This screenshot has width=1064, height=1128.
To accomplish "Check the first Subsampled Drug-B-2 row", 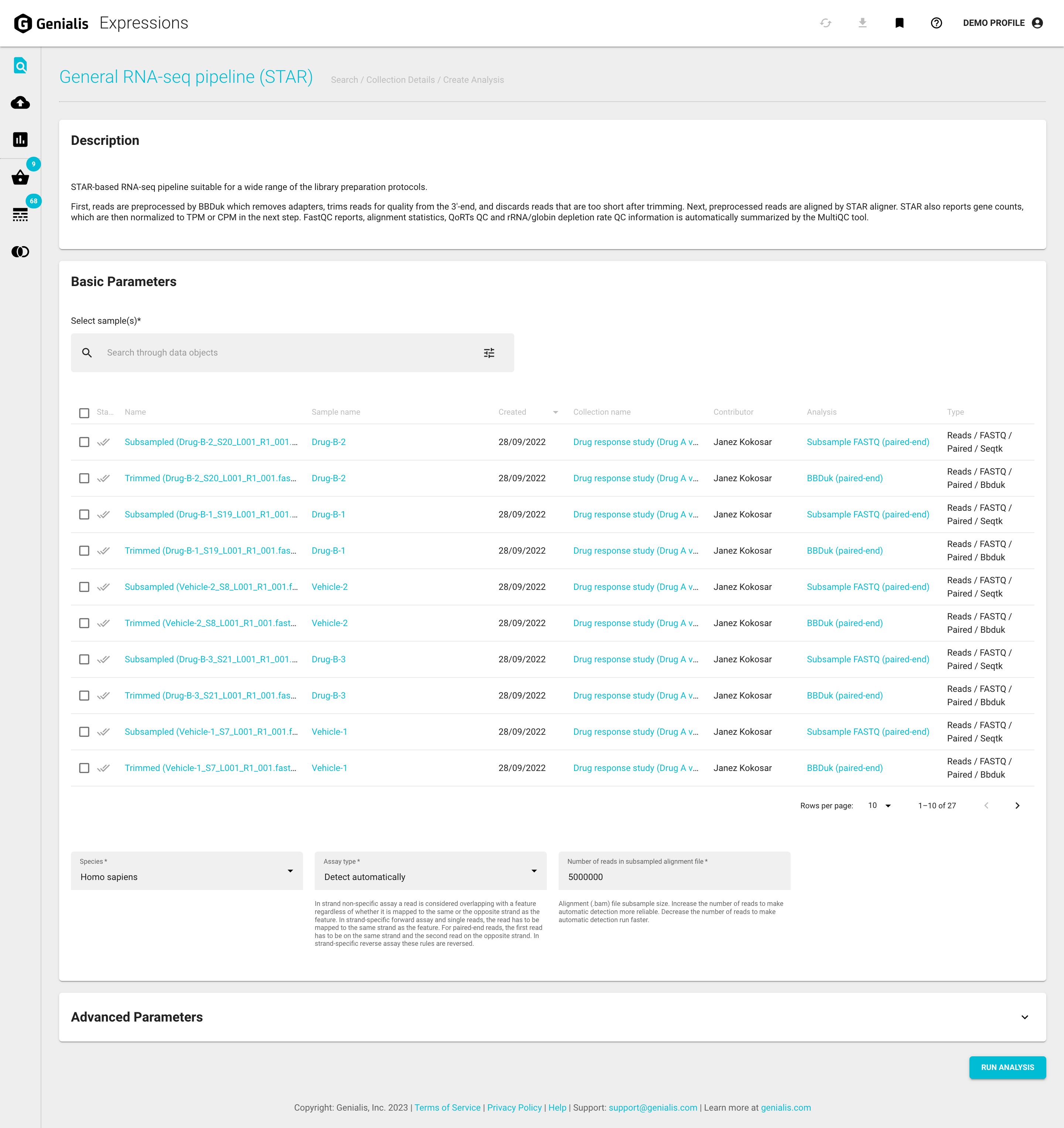I will click(x=84, y=442).
